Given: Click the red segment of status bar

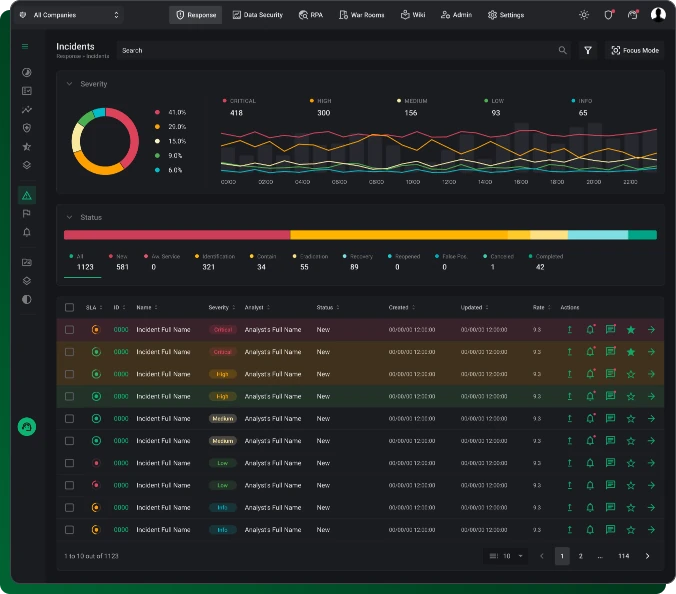Looking at the screenshot, I should pyautogui.click(x=177, y=234).
